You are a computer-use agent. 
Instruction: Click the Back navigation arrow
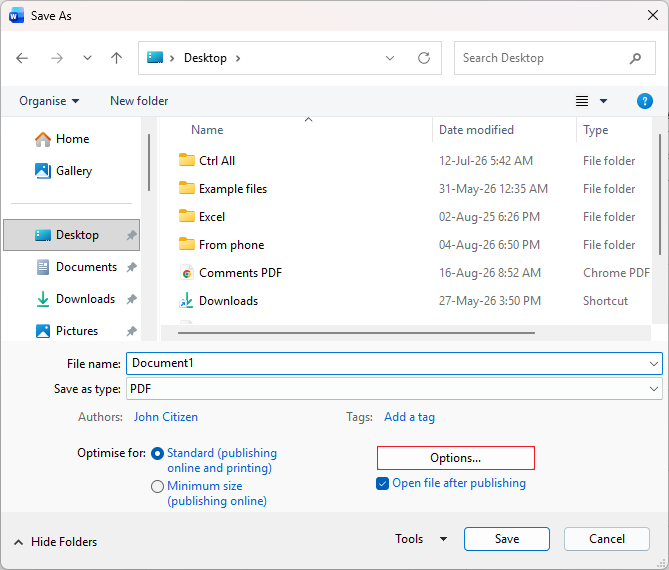[x=22, y=58]
